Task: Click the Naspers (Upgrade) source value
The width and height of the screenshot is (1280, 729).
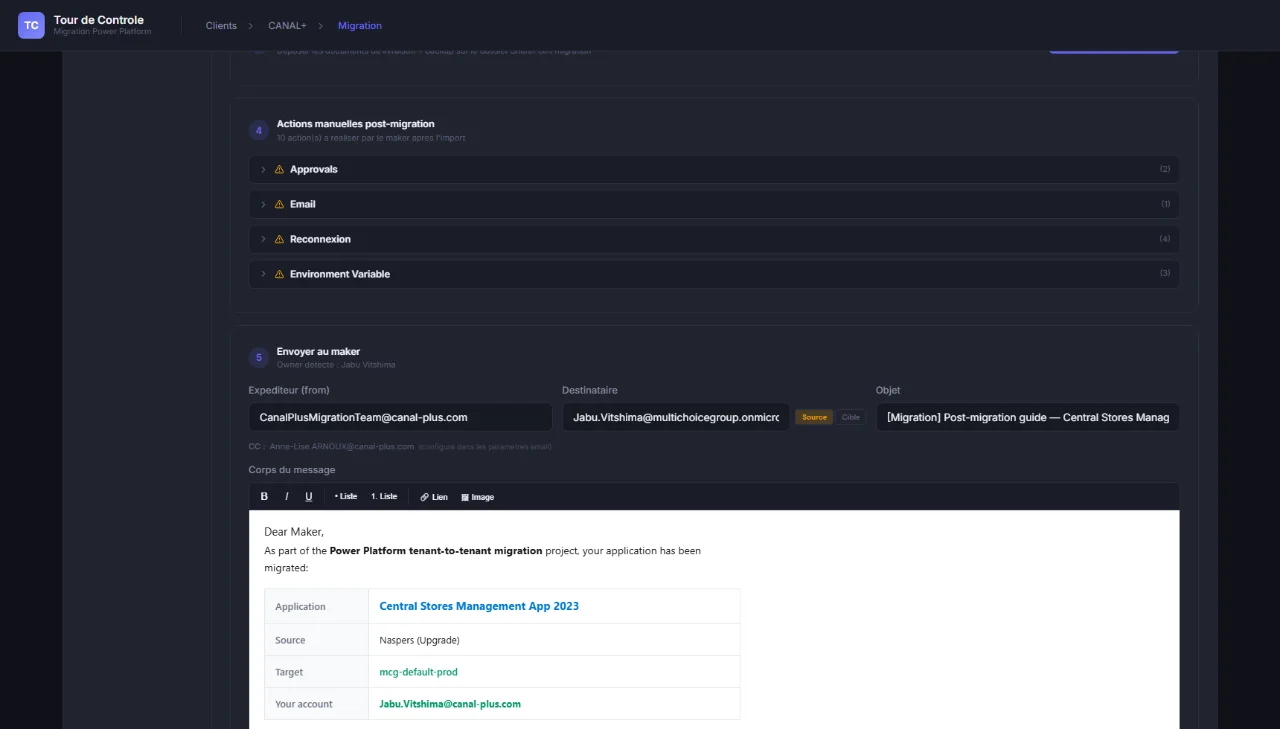Action: pos(420,640)
